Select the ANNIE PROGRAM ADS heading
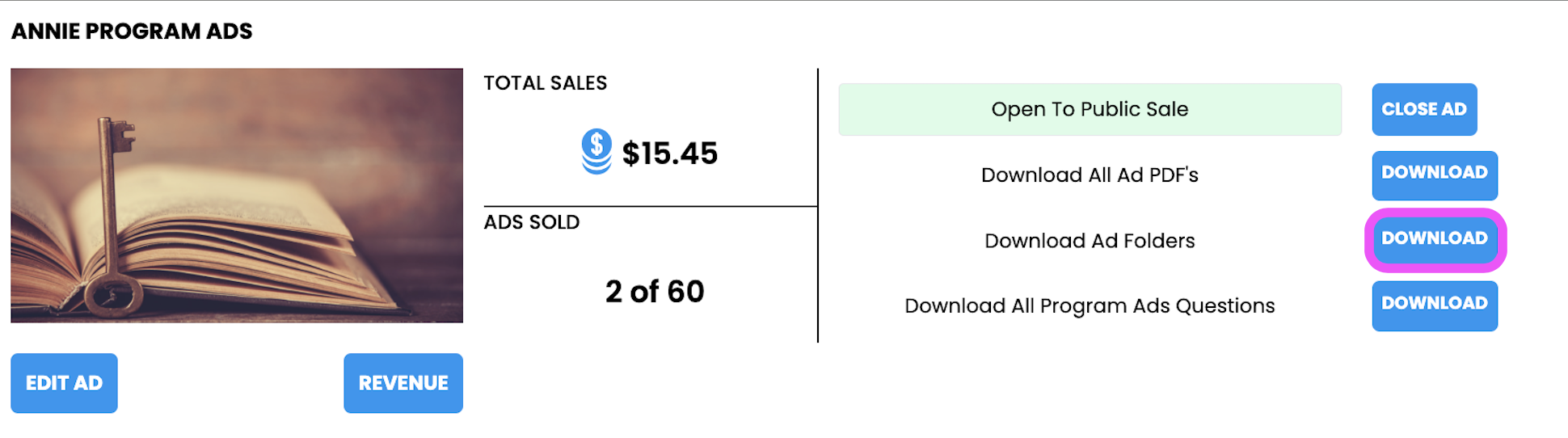Viewport: 1568px width, 438px height. tap(132, 32)
